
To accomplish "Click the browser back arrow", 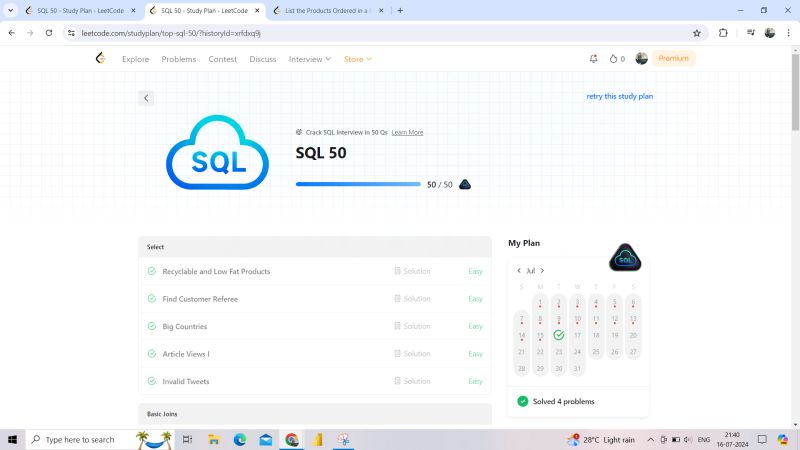I will 12,33.
